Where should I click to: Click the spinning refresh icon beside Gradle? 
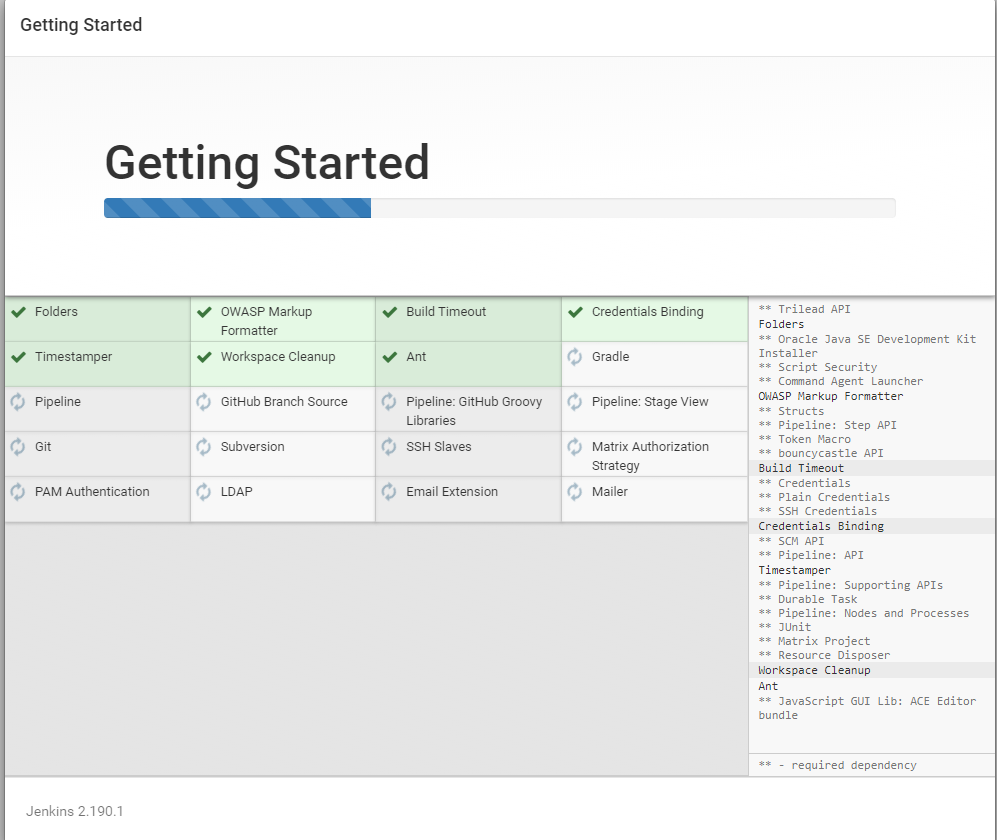coord(575,357)
